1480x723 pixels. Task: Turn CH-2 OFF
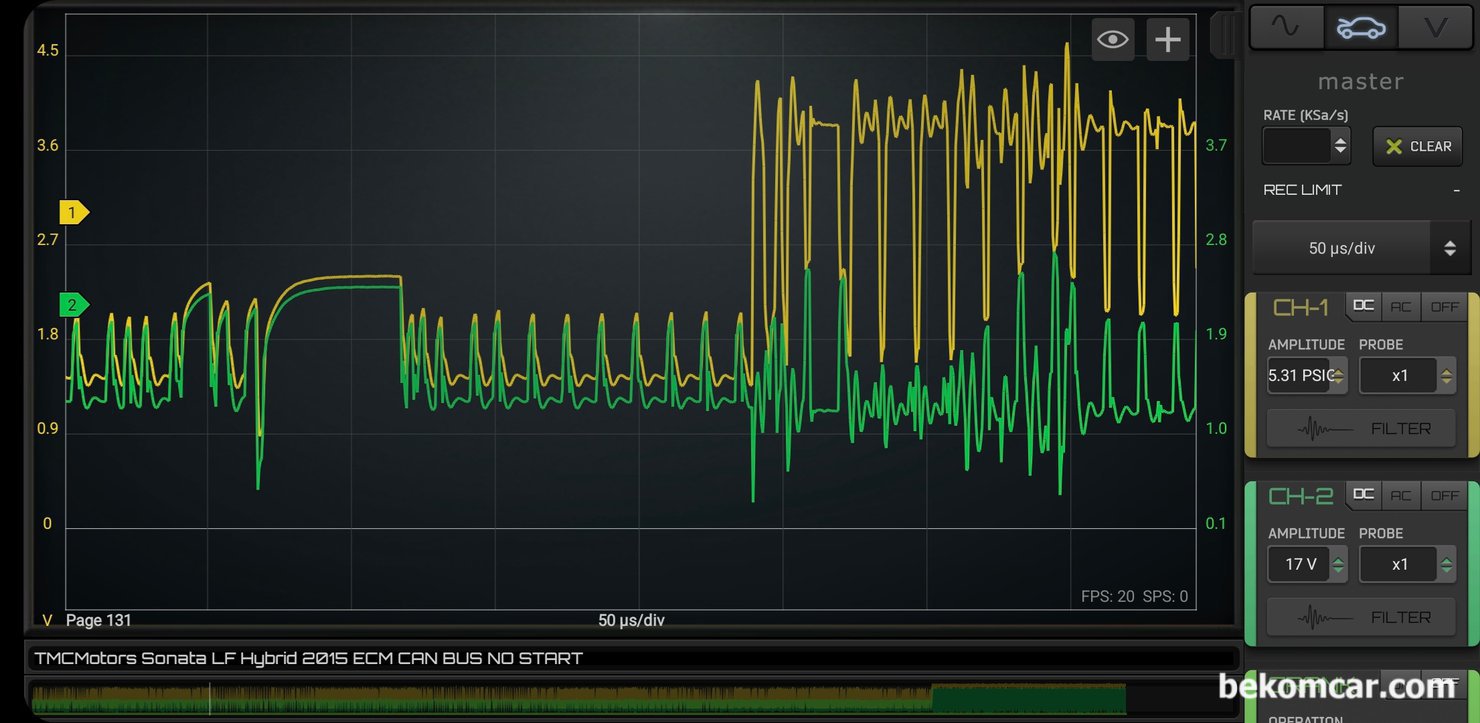(x=1444, y=495)
